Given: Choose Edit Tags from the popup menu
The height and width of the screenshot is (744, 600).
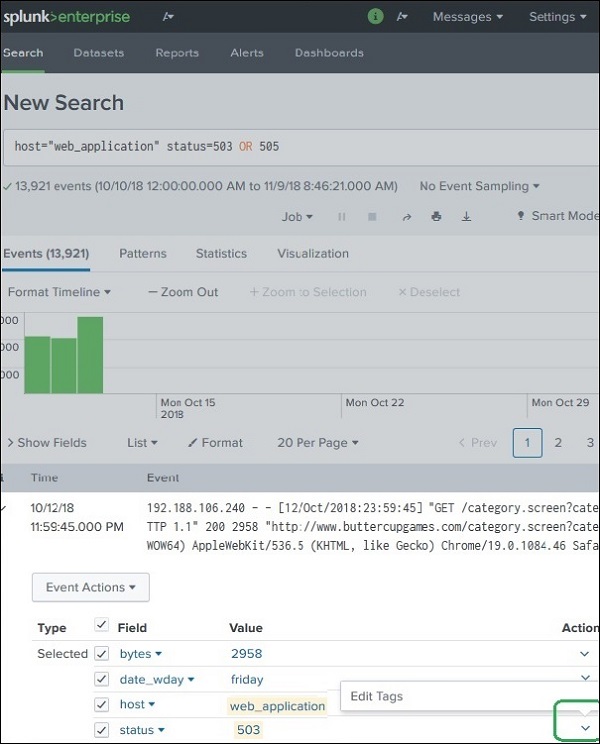Looking at the screenshot, I should [377, 697].
